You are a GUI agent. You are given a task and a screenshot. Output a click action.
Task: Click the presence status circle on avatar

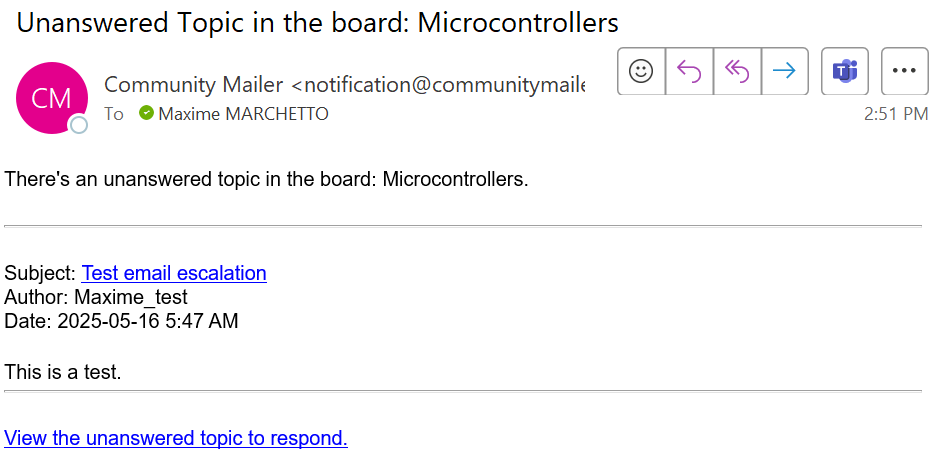(x=79, y=124)
